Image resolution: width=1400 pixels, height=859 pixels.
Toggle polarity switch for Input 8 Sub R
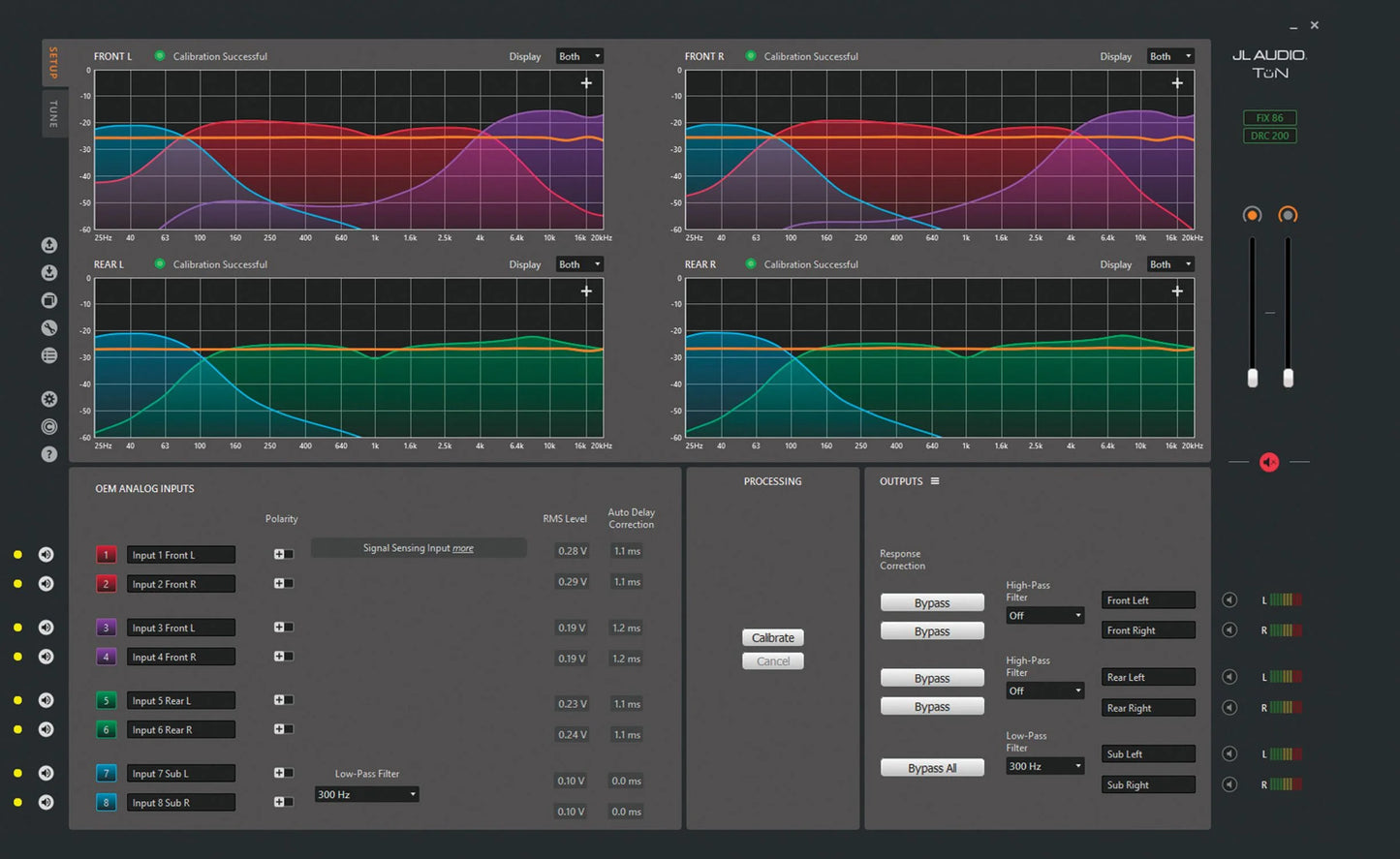point(283,802)
